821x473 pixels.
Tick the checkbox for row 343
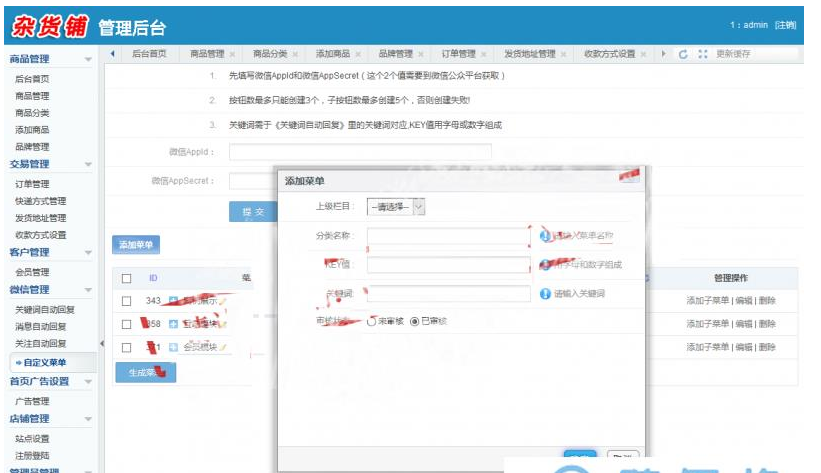(x=126, y=301)
